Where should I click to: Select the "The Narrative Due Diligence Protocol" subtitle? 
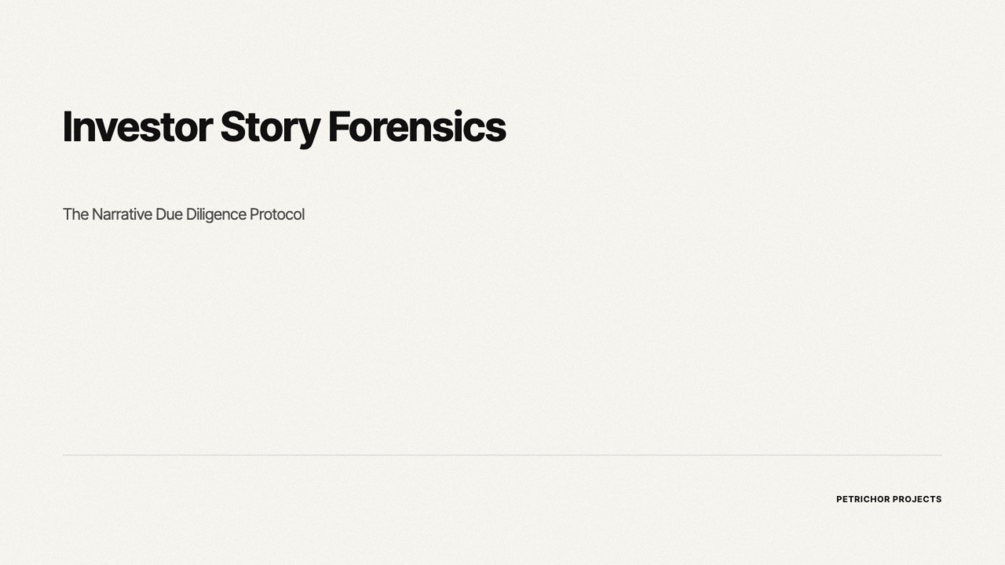coord(184,214)
